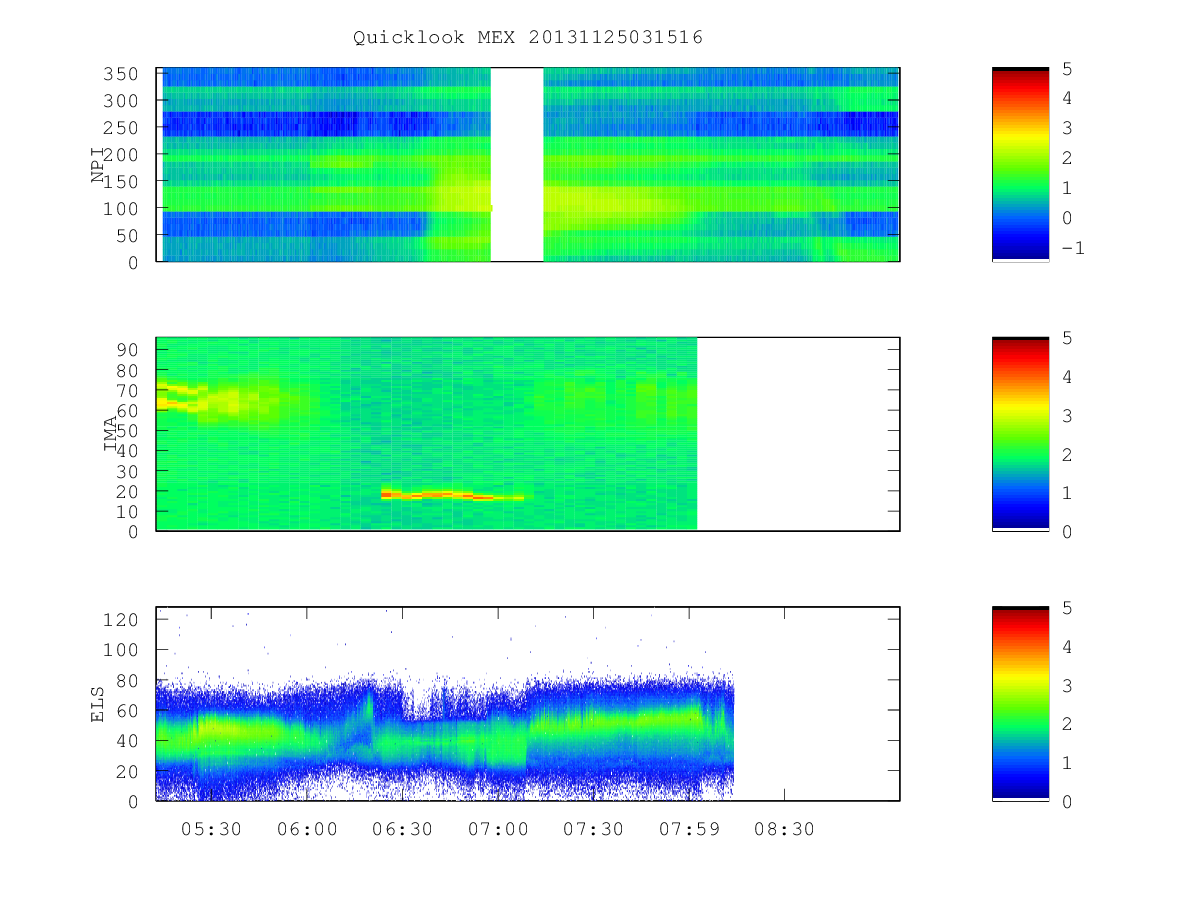
Task: Click the 06:30 time tick label
Action: click(402, 829)
